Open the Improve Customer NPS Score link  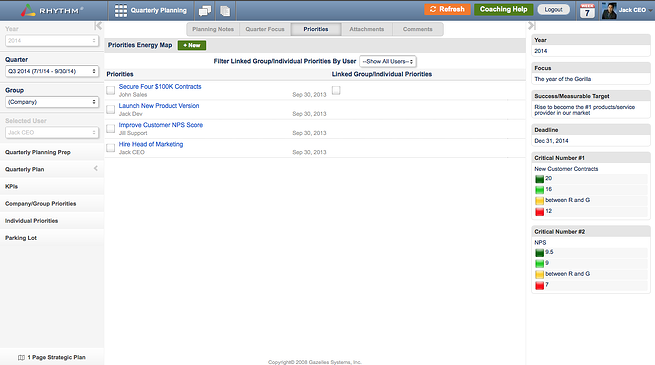(161, 125)
